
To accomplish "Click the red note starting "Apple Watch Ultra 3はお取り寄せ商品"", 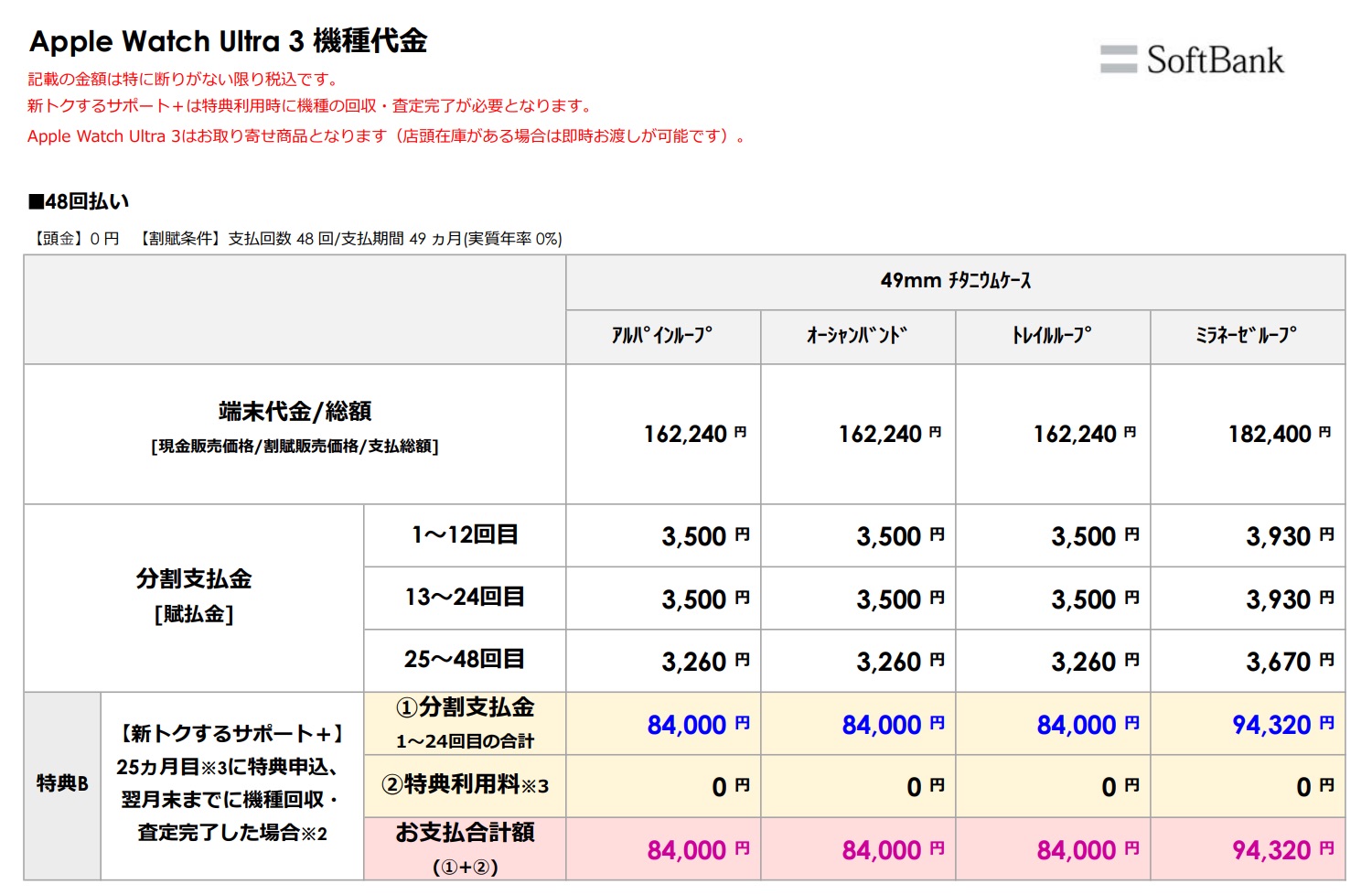I will (388, 136).
